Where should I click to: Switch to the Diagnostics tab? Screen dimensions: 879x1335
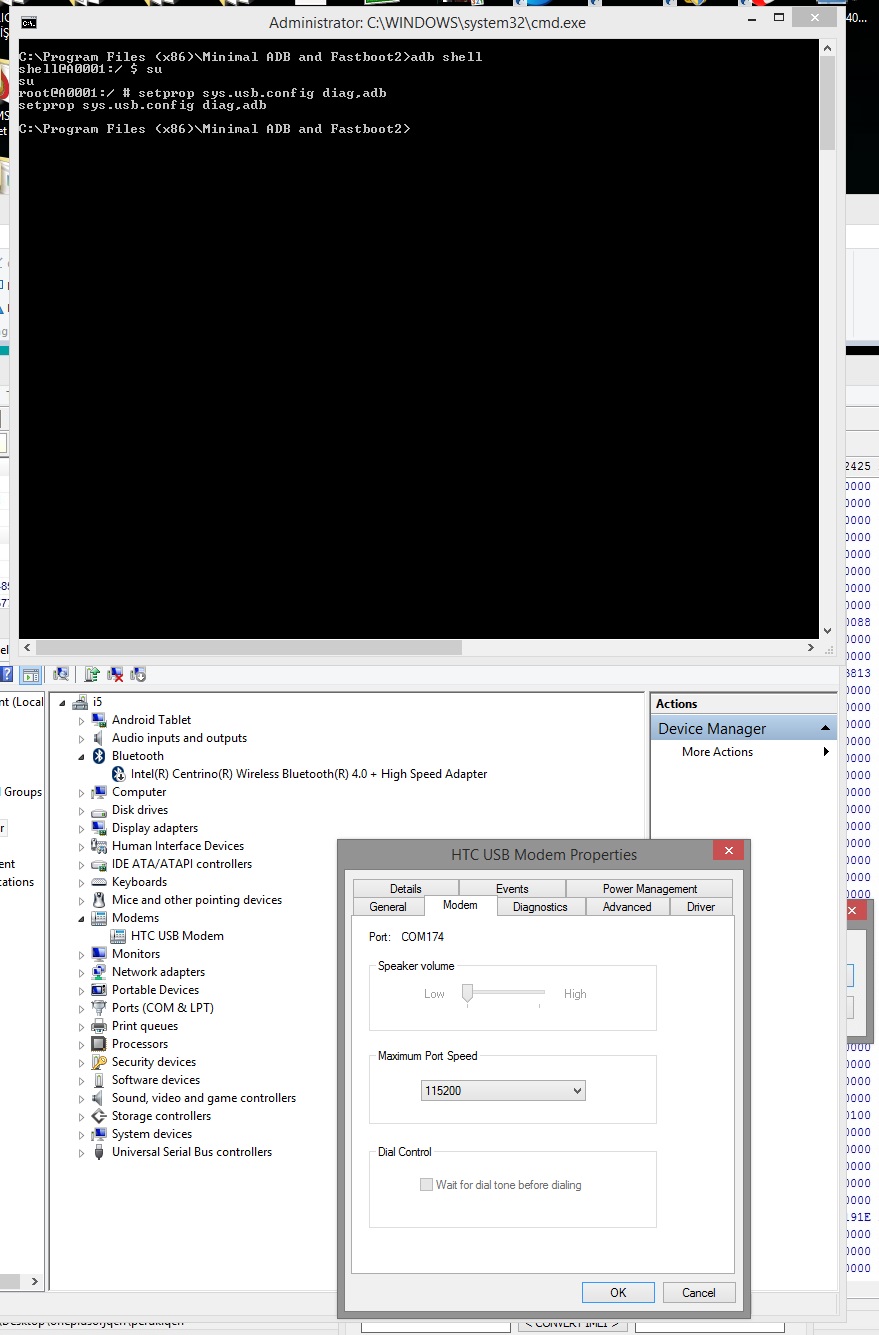(x=540, y=907)
